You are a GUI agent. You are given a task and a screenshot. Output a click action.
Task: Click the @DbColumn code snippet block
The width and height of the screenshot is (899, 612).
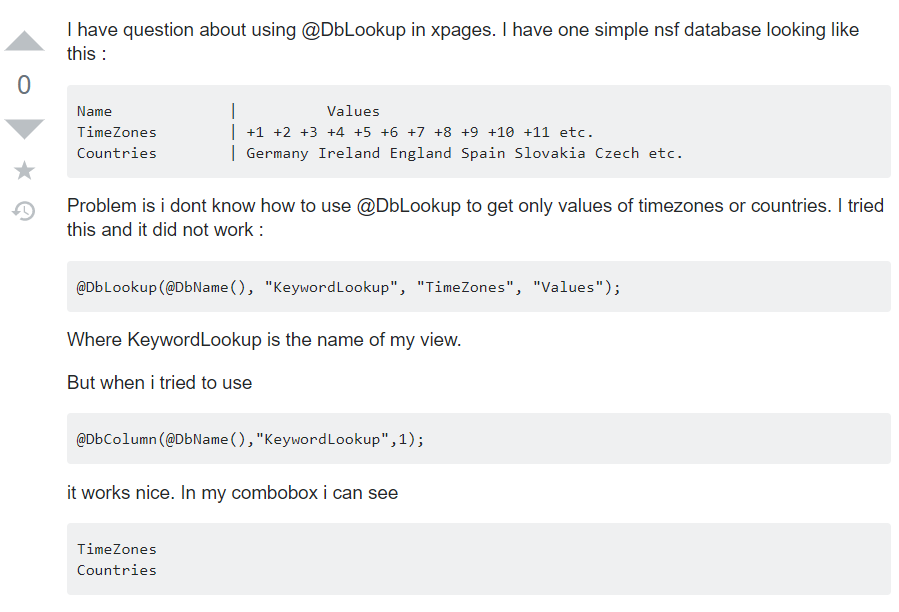pos(250,439)
